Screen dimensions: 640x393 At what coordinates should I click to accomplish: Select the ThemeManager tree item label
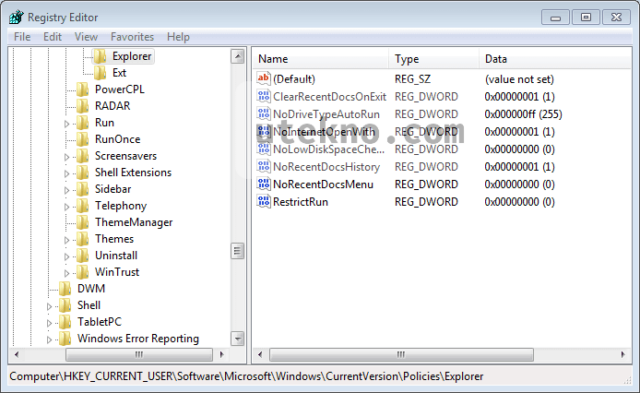click(134, 222)
